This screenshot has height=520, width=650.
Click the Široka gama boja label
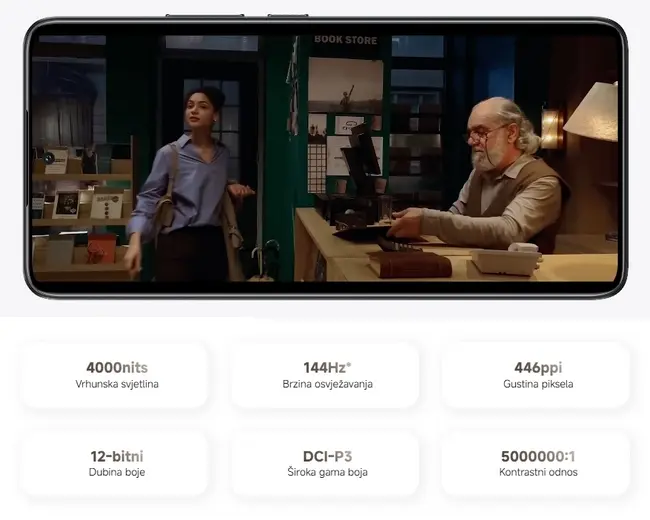click(327, 472)
